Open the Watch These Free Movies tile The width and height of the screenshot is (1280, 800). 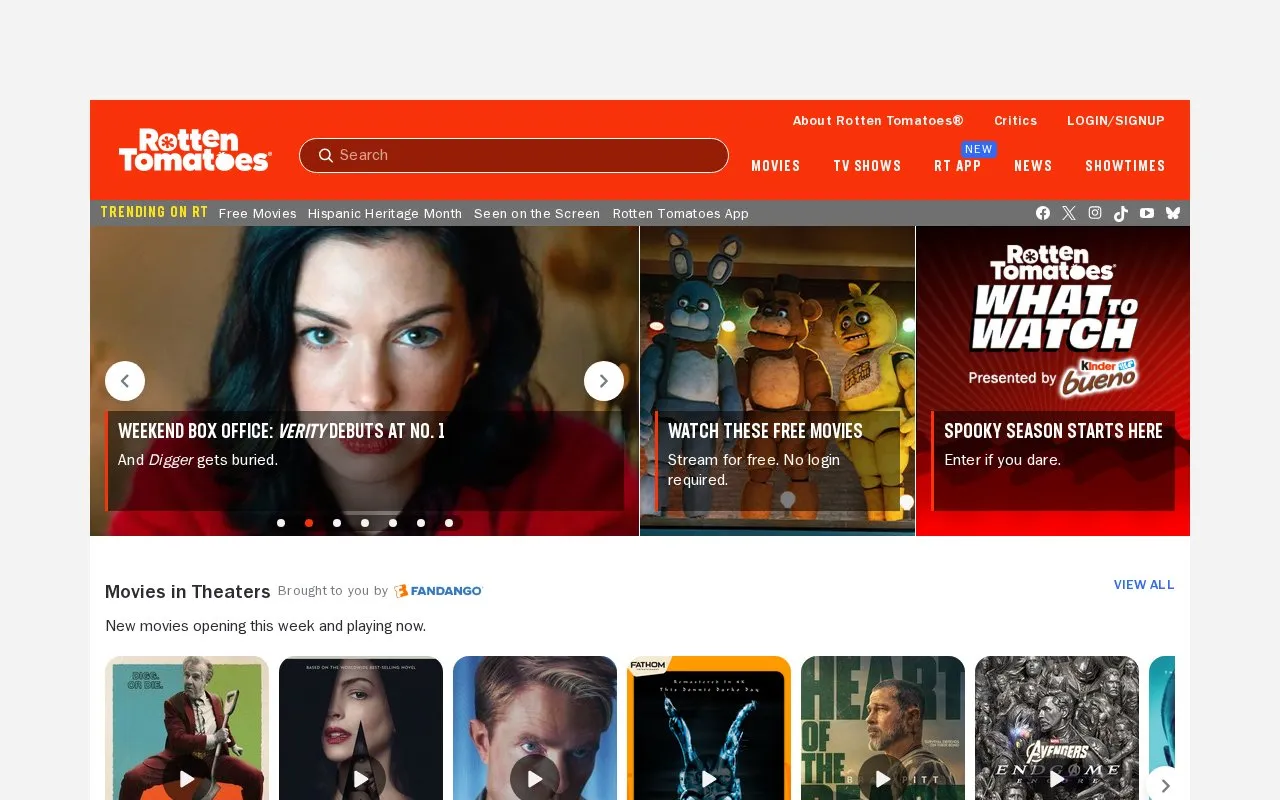(777, 381)
